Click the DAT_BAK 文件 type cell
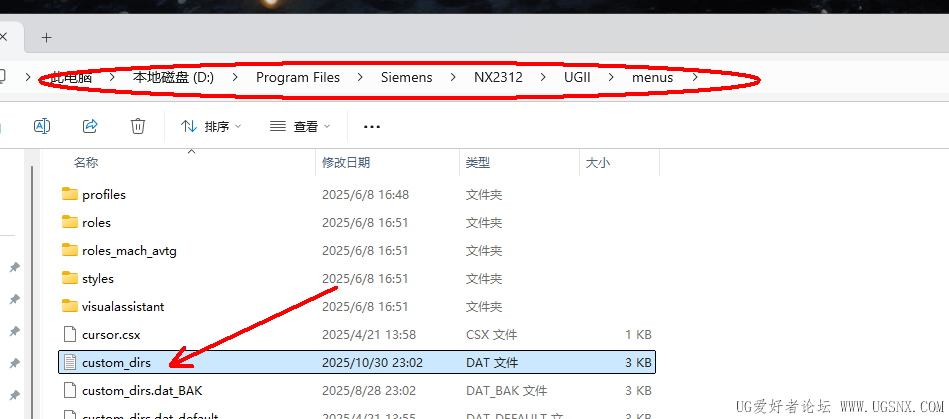Viewport: 949px width, 419px height. click(506, 391)
